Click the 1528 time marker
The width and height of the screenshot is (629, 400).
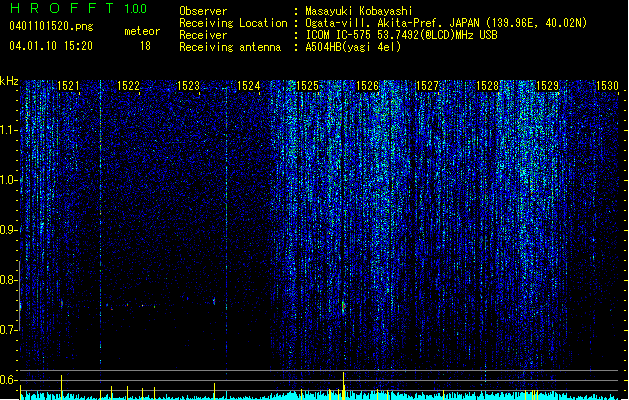487,86
